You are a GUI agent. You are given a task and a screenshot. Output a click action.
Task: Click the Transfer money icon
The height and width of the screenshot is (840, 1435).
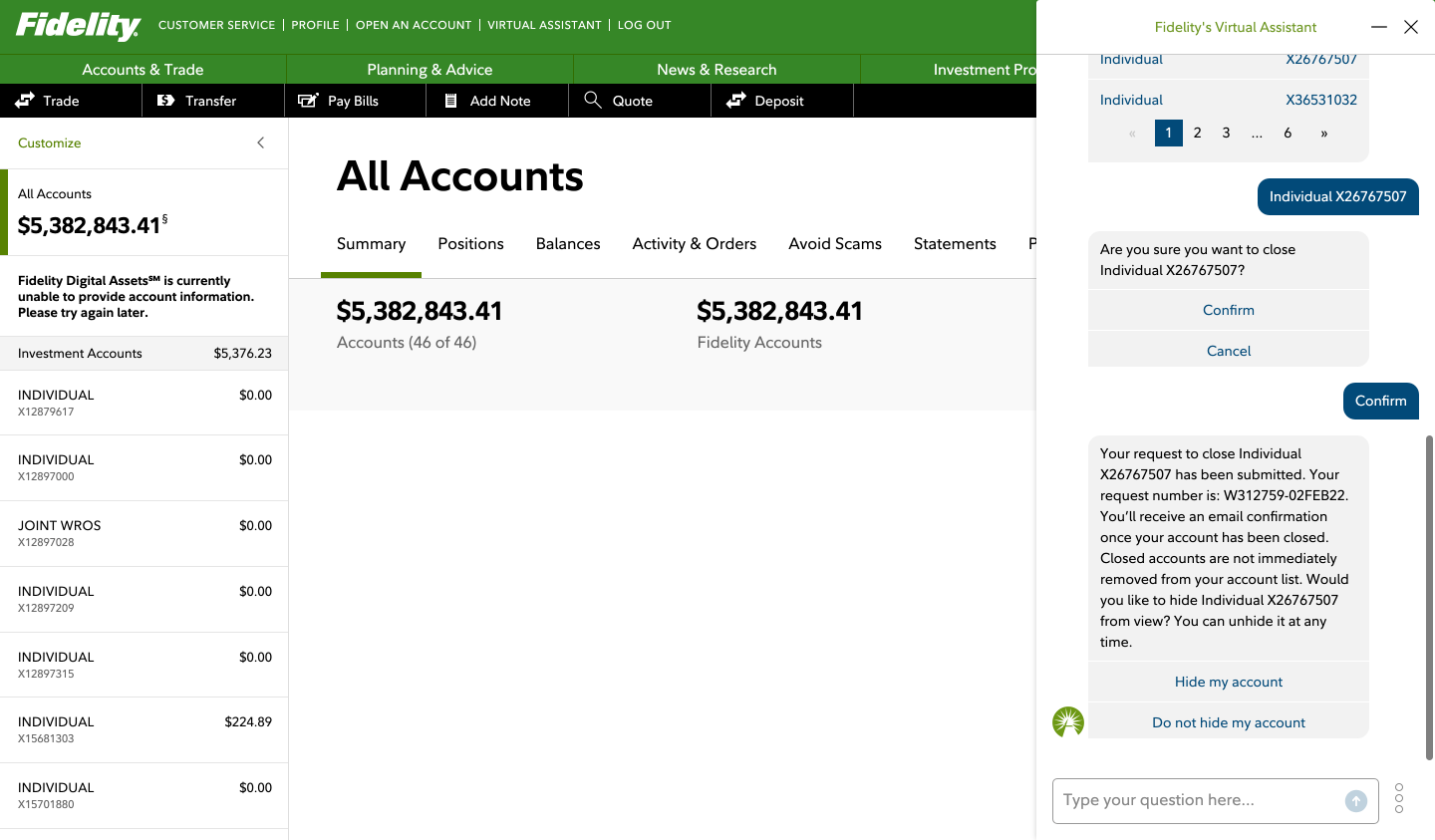click(x=166, y=101)
